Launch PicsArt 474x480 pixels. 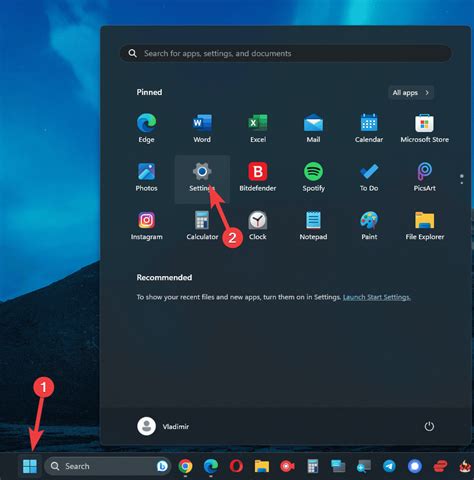(424, 177)
